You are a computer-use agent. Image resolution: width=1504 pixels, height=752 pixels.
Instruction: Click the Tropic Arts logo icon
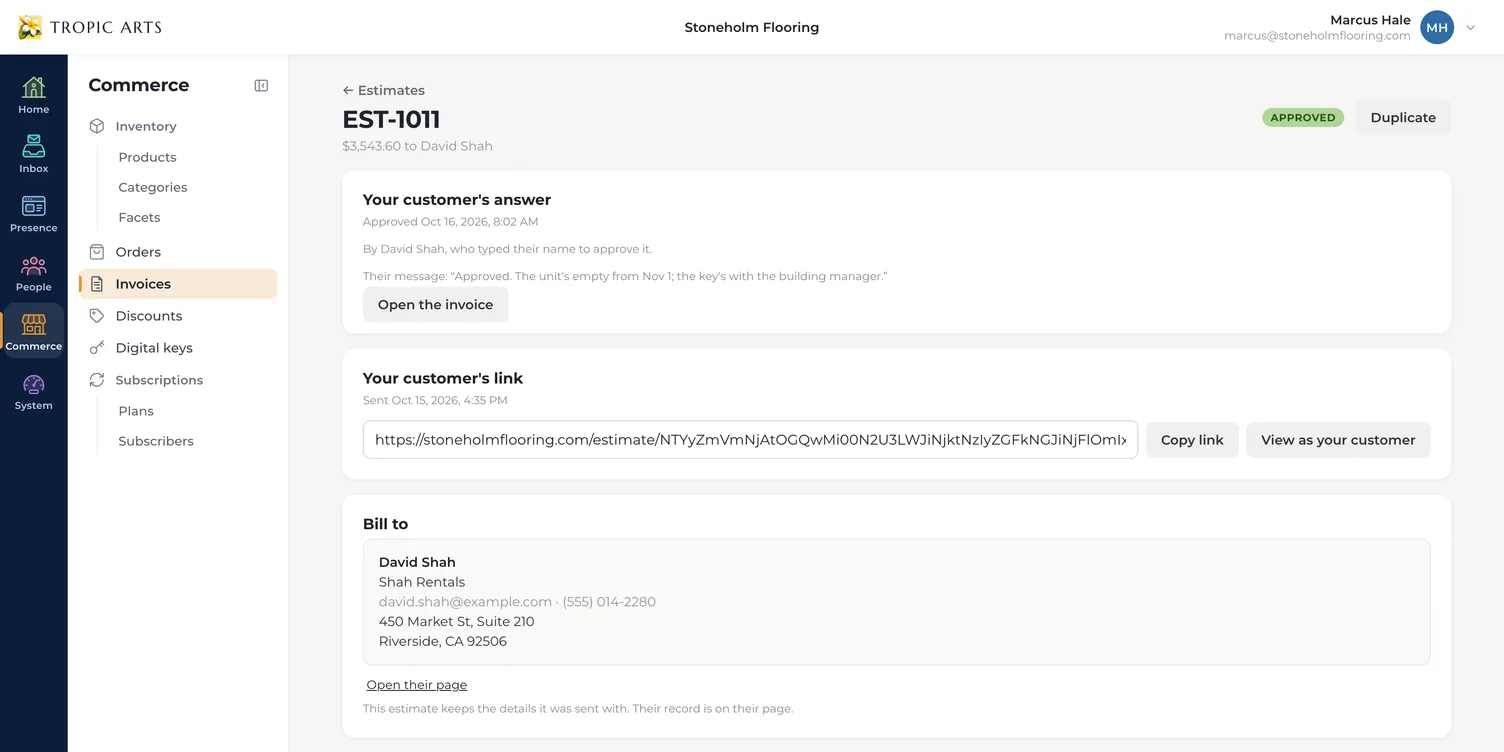31,27
